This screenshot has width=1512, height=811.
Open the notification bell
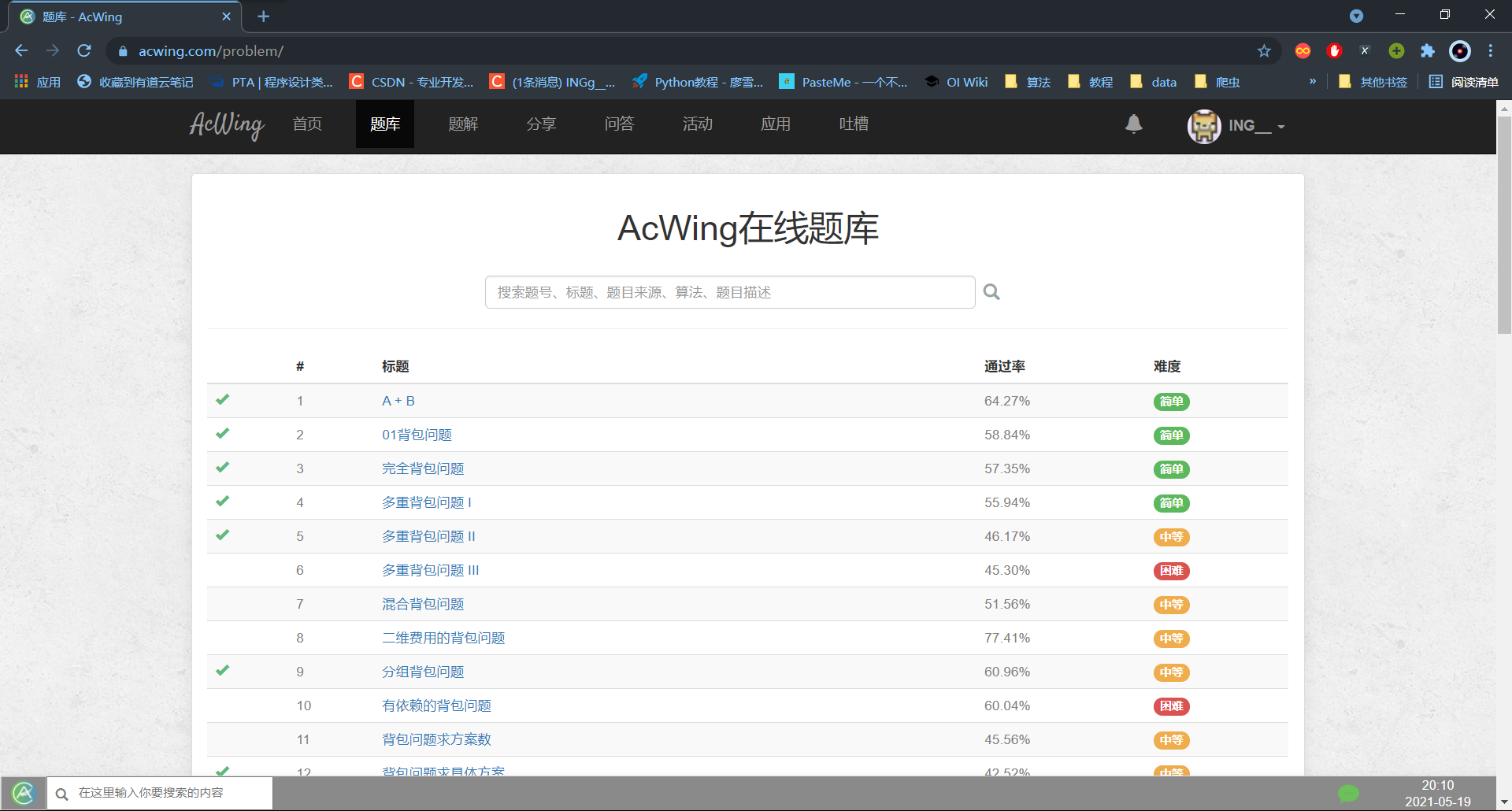pos(1134,124)
